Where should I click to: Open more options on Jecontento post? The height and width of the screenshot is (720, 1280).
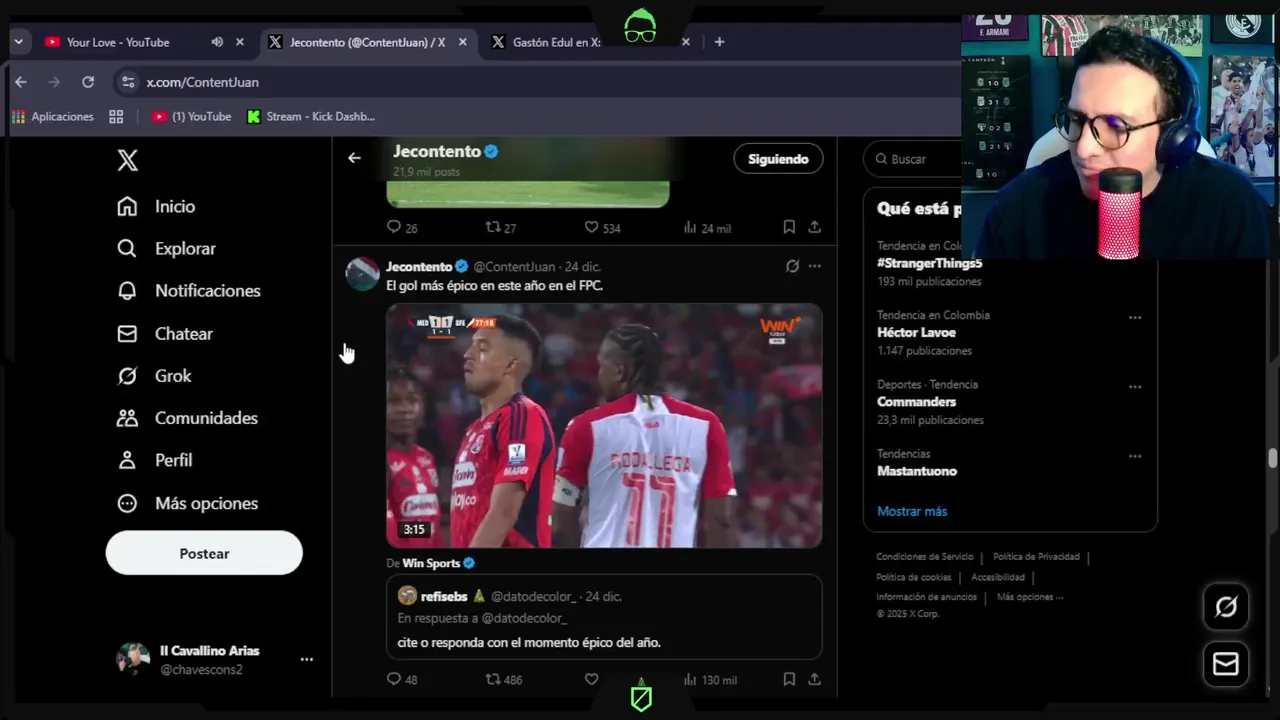[815, 266]
